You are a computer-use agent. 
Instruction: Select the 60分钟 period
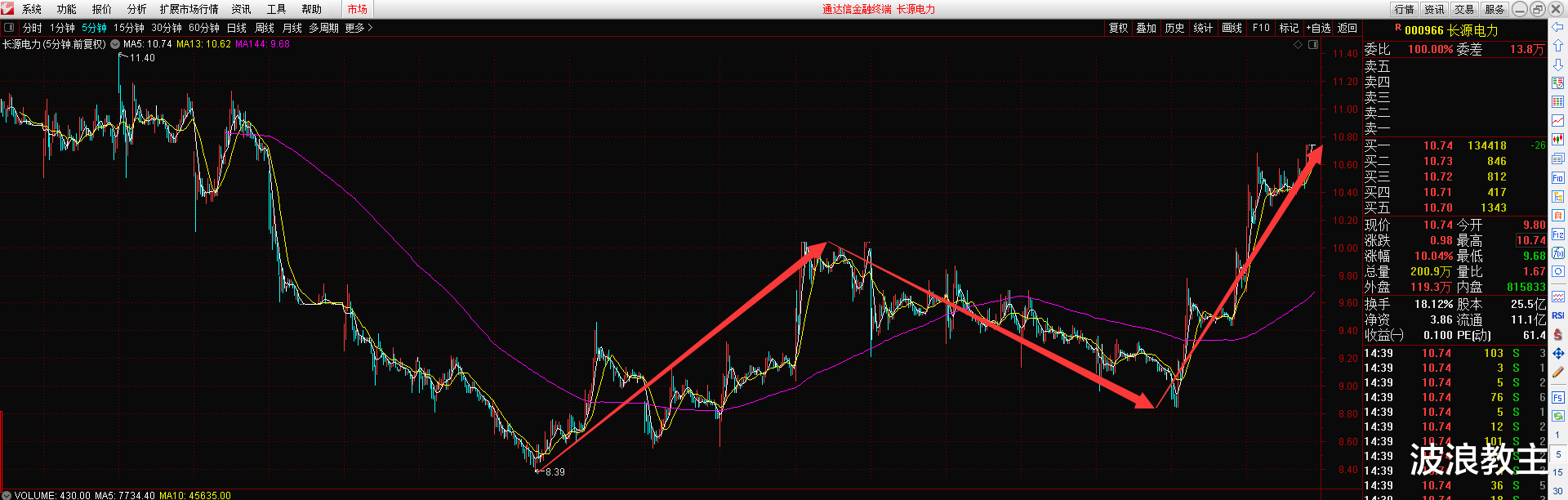coord(204,28)
